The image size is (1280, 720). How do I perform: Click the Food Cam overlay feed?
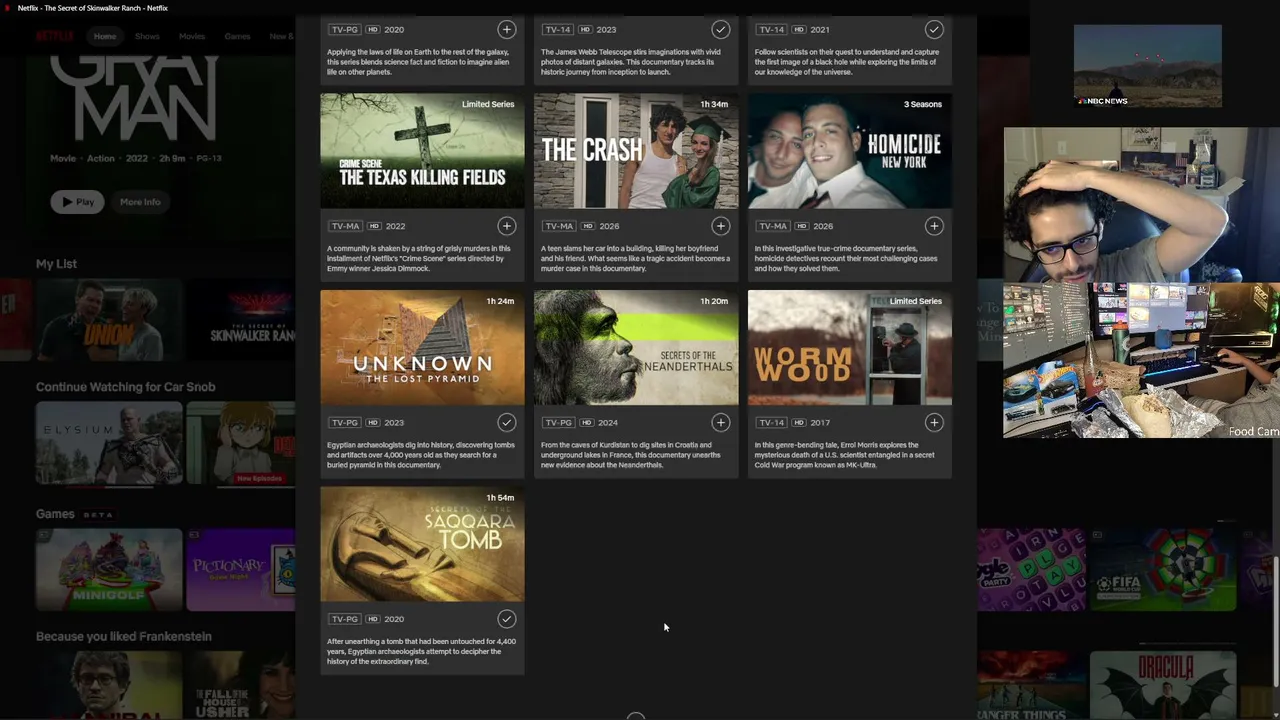[x=1141, y=360]
